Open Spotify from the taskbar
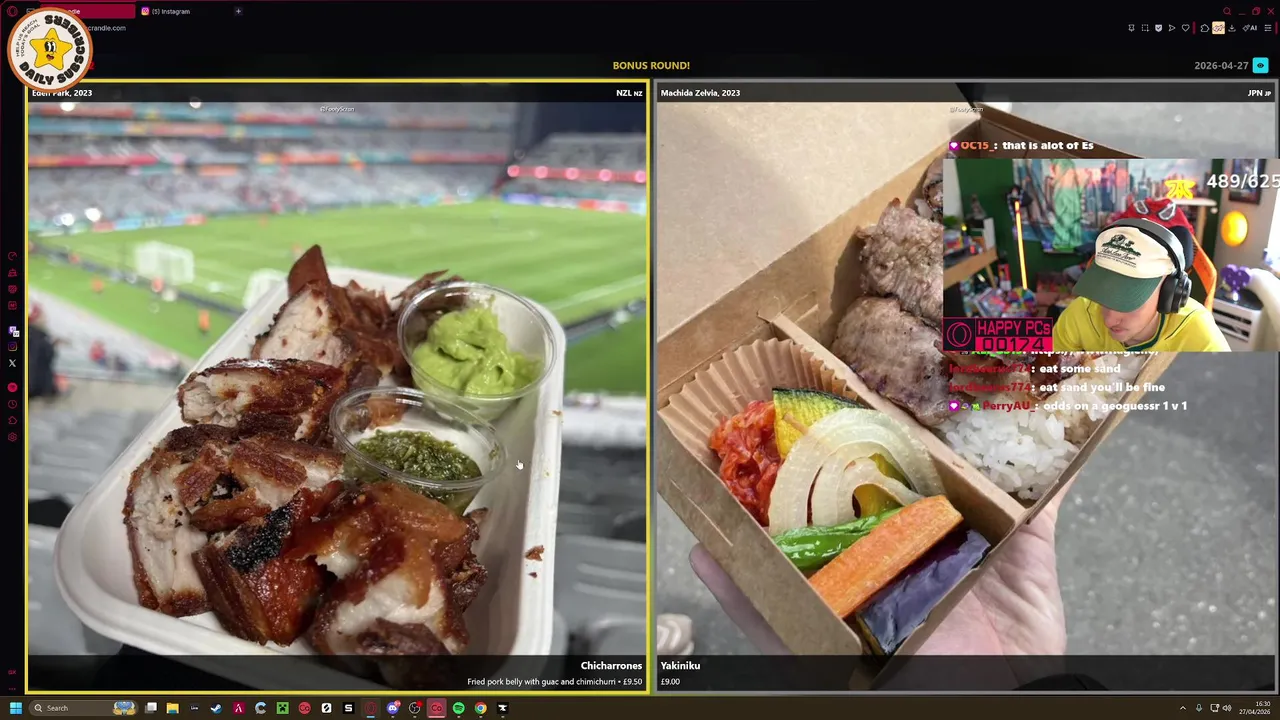The height and width of the screenshot is (720, 1280). tap(458, 708)
